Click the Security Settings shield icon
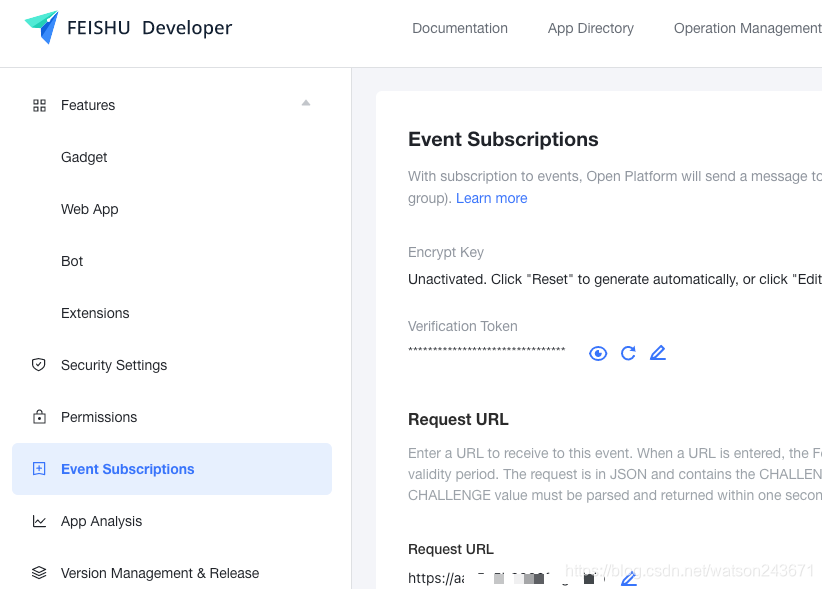Viewport: 822px width, 589px height. (x=39, y=365)
